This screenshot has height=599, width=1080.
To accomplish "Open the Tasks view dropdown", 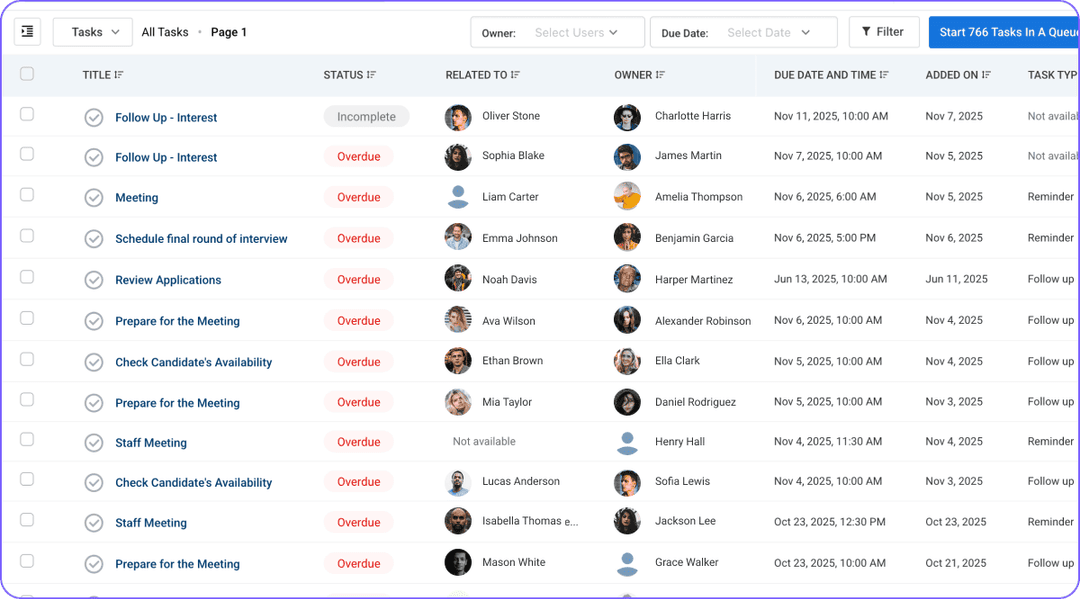I will coord(92,31).
